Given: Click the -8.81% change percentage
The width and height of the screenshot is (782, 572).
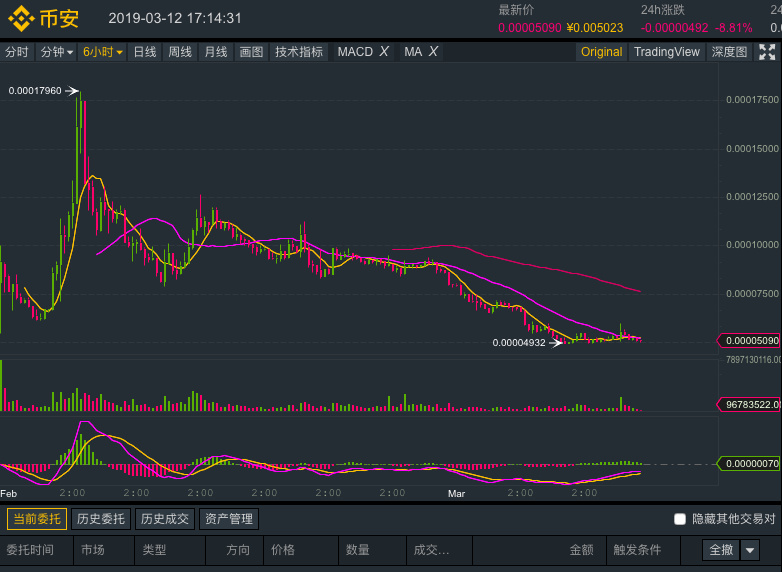Looking at the screenshot, I should tap(733, 28).
